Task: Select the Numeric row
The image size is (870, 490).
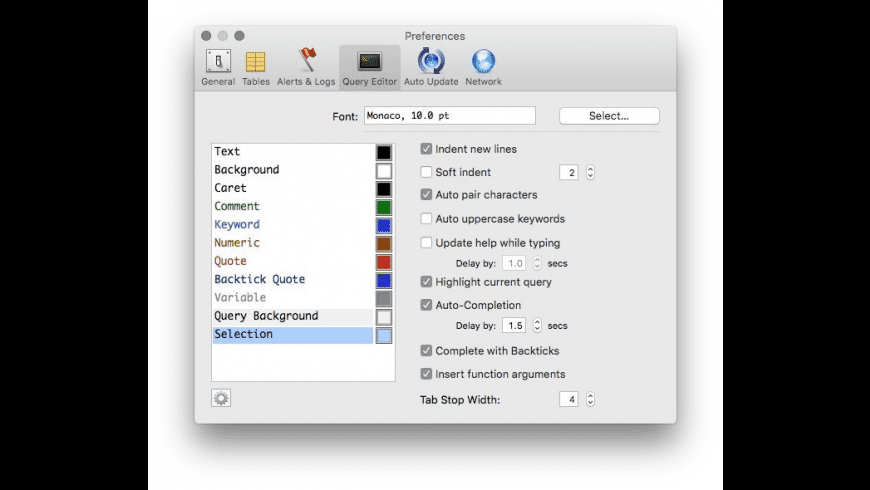Action: pyautogui.click(x=293, y=243)
